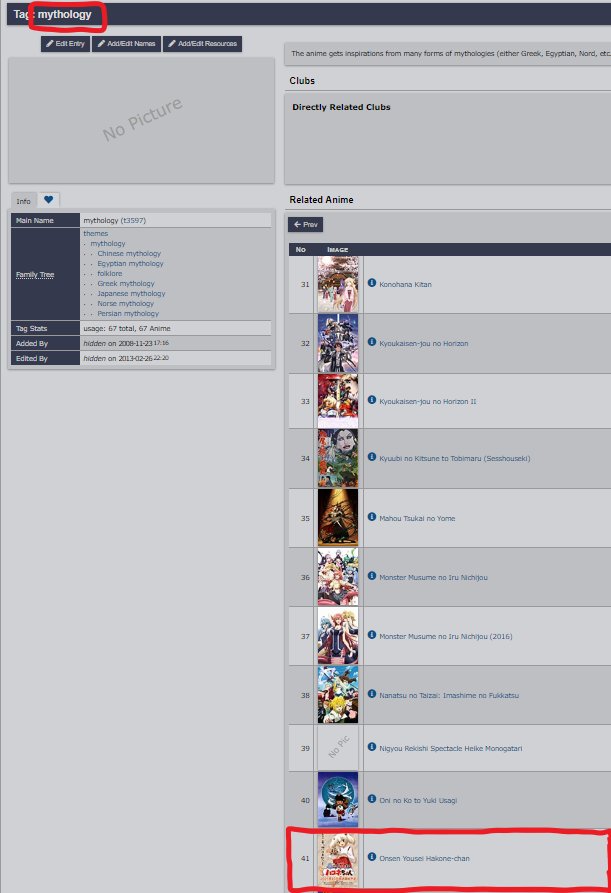Open Nigyou Rekishi Spectacle Heike Monogatari link
This screenshot has height=893, width=611.
pyautogui.click(x=450, y=748)
